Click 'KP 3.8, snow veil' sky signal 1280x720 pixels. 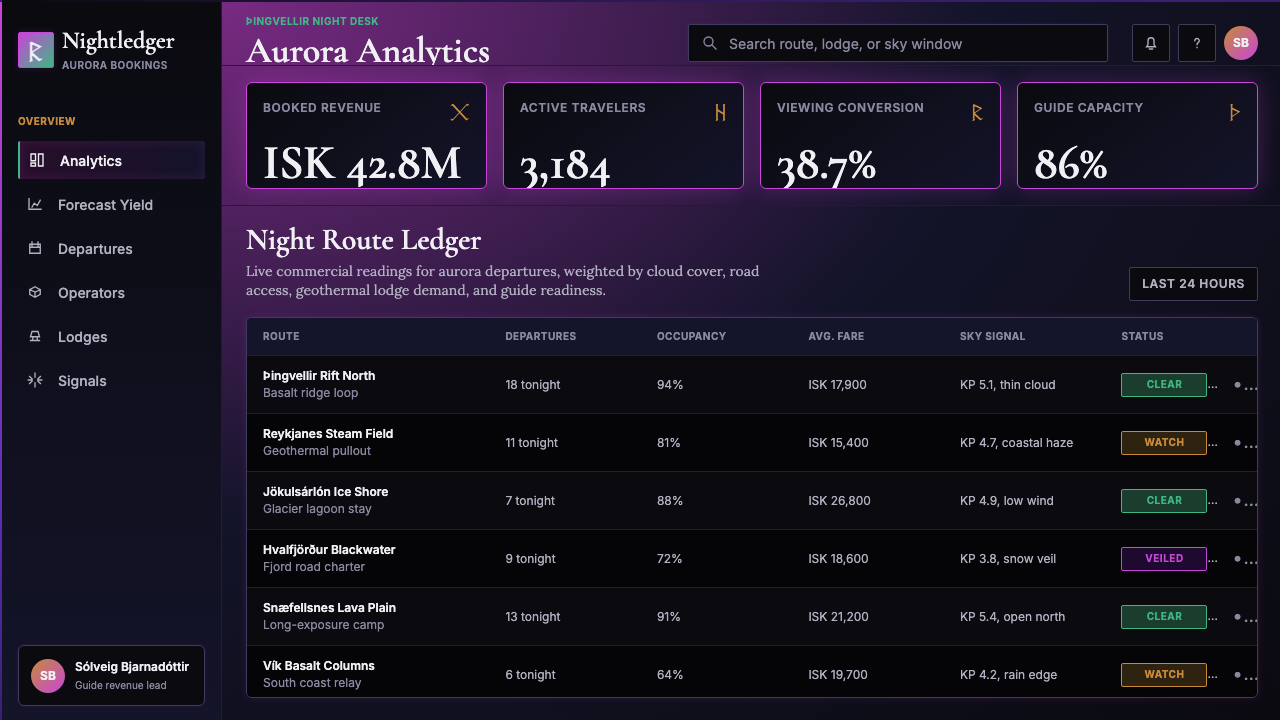[x=1008, y=558]
